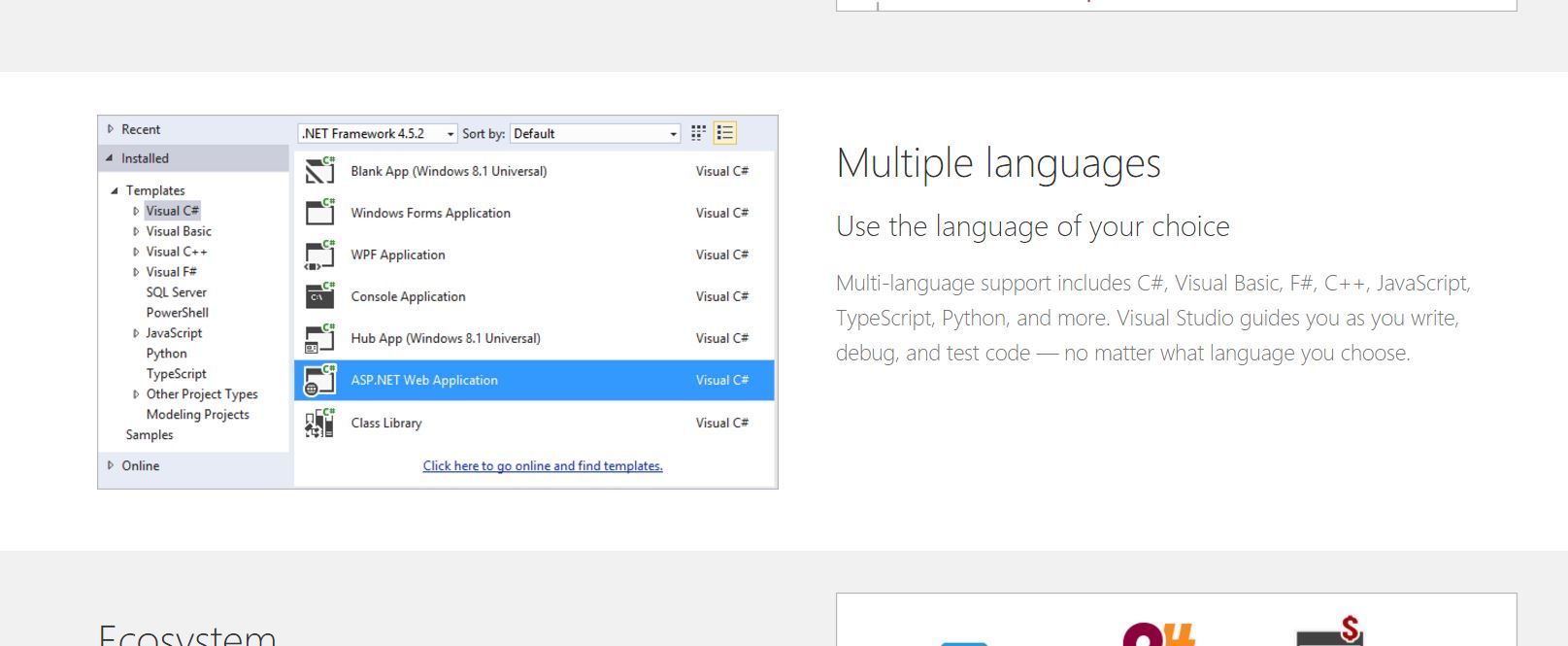Select the Visual C++ tree item
Screen dimensions: 1568x646
177,252
